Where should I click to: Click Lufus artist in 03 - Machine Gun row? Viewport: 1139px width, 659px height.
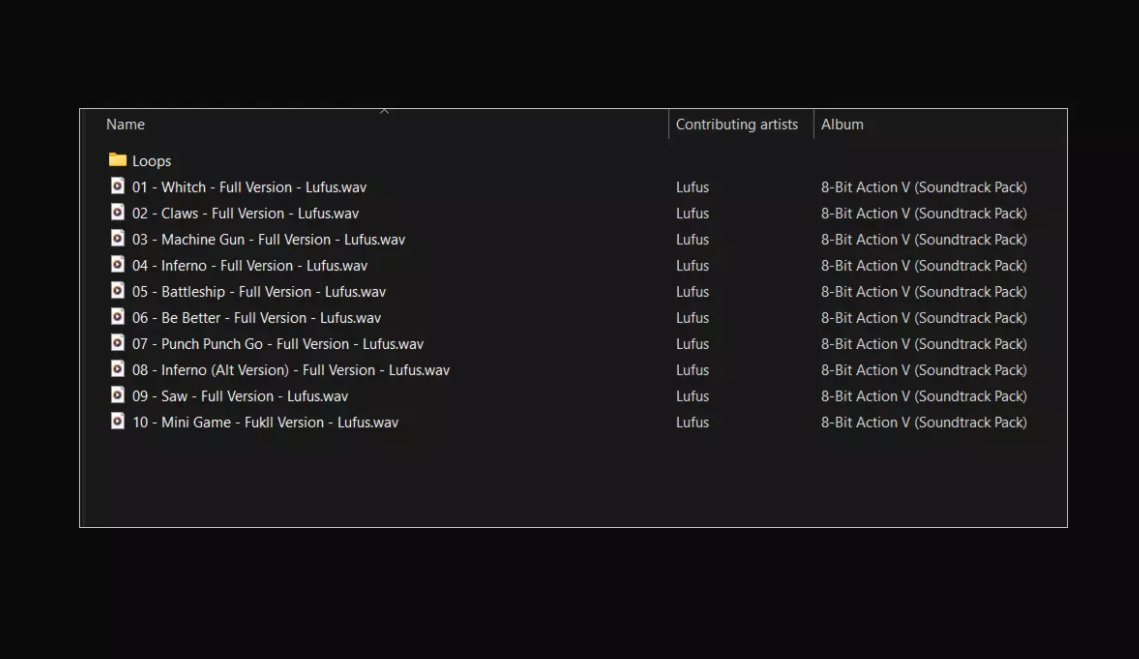click(692, 239)
